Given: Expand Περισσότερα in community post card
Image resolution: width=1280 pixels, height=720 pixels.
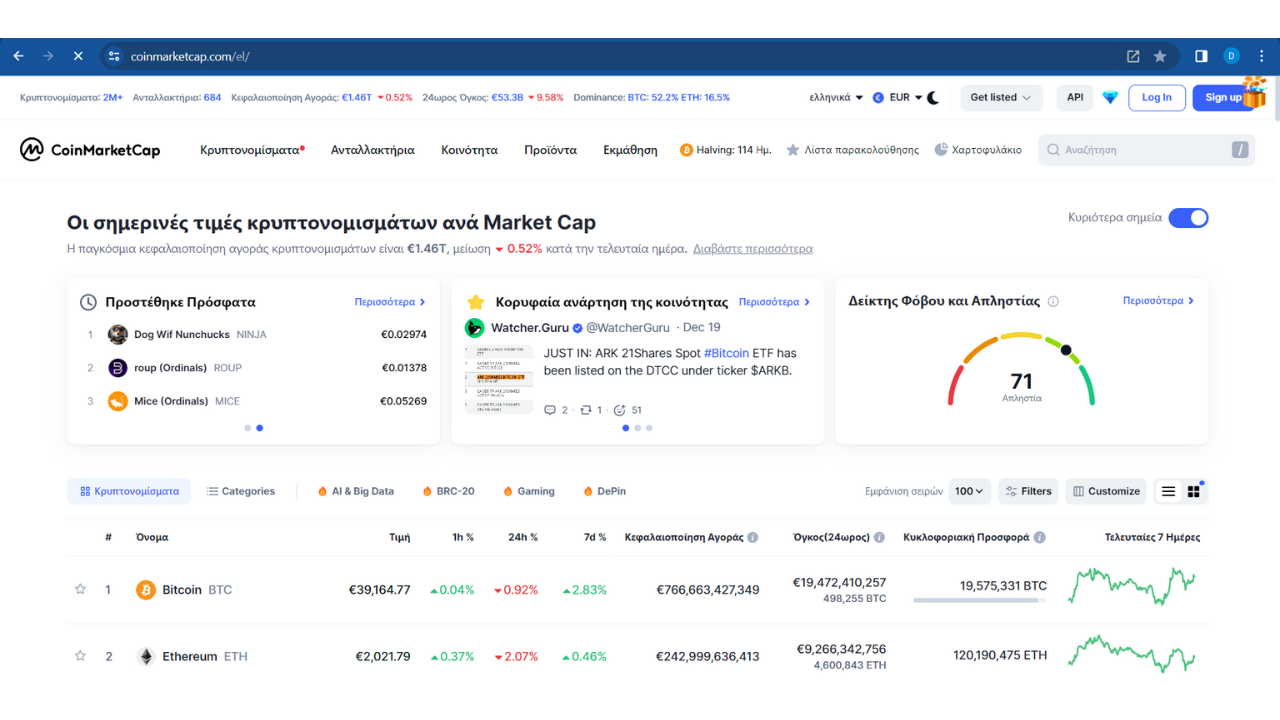Looking at the screenshot, I should point(774,301).
